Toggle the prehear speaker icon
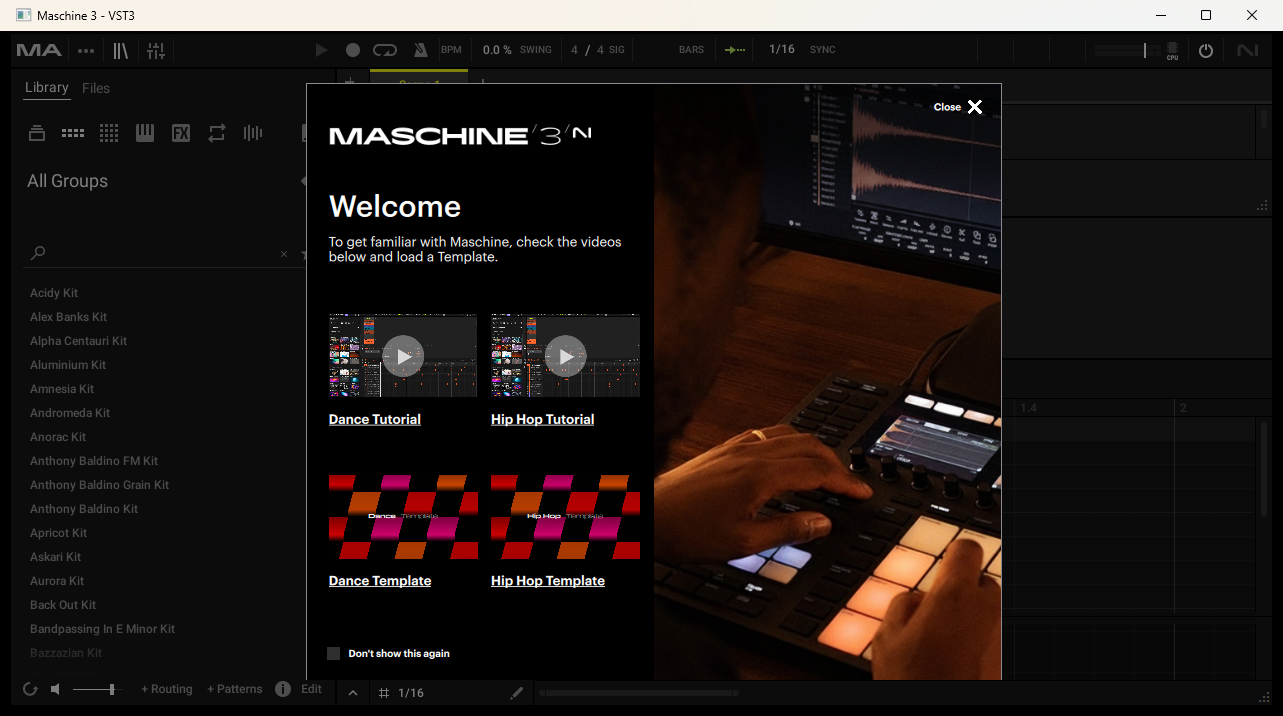The image size is (1283, 716). (56, 689)
